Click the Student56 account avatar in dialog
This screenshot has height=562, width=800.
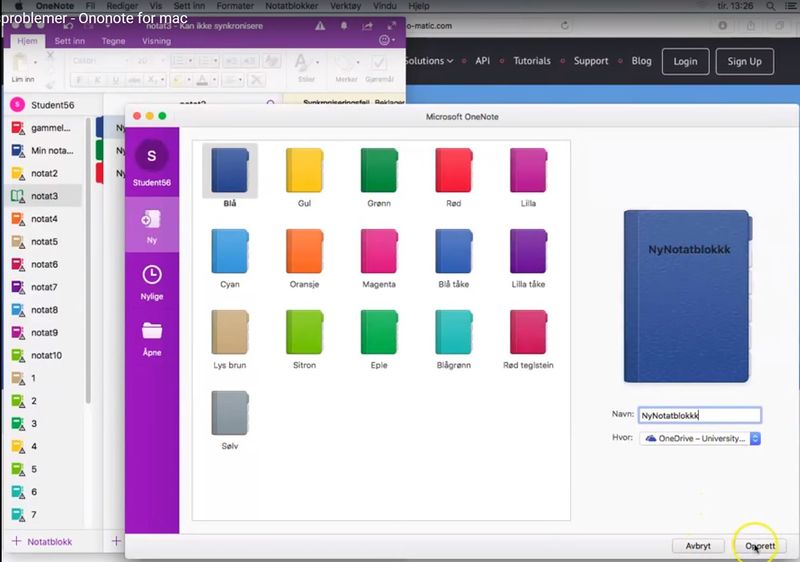[152, 156]
